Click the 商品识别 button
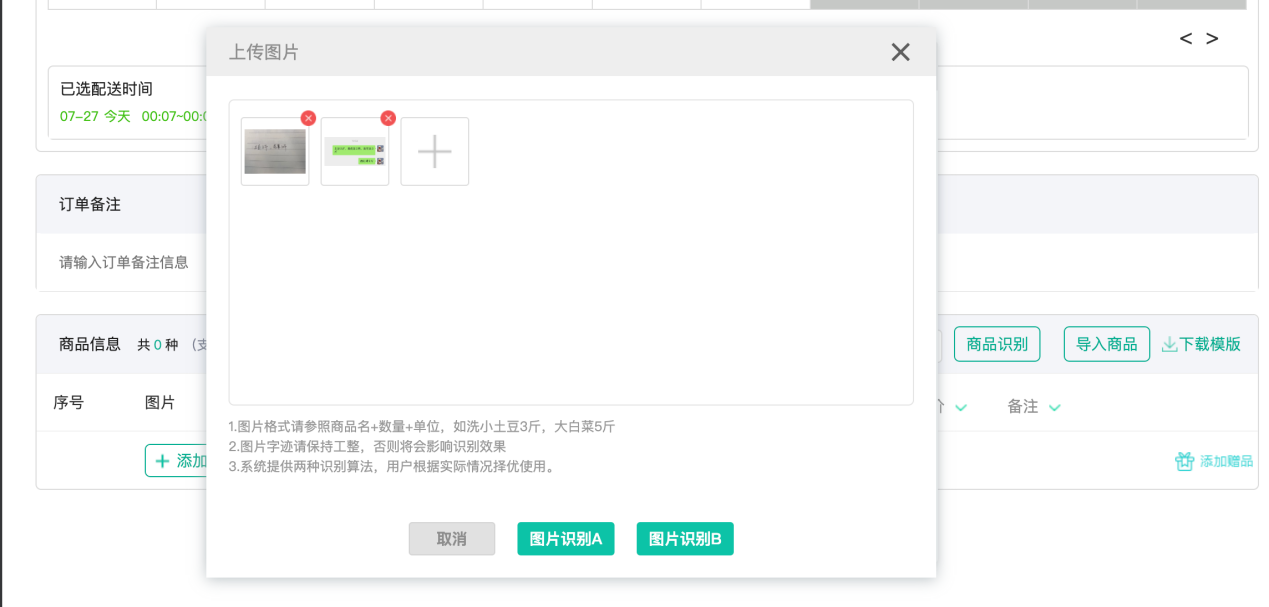This screenshot has width=1269, height=607. (996, 343)
